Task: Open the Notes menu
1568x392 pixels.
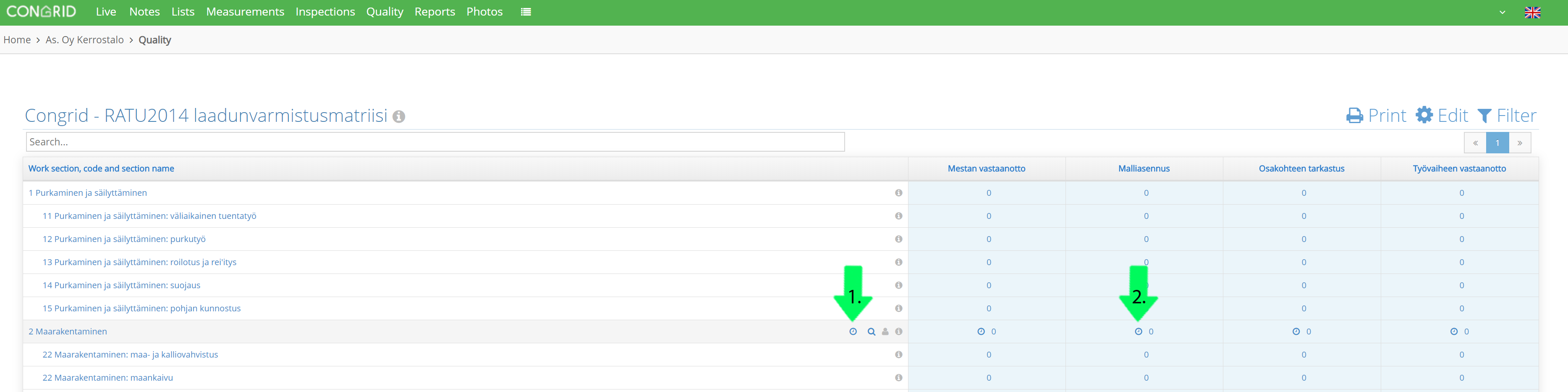Action: point(144,12)
